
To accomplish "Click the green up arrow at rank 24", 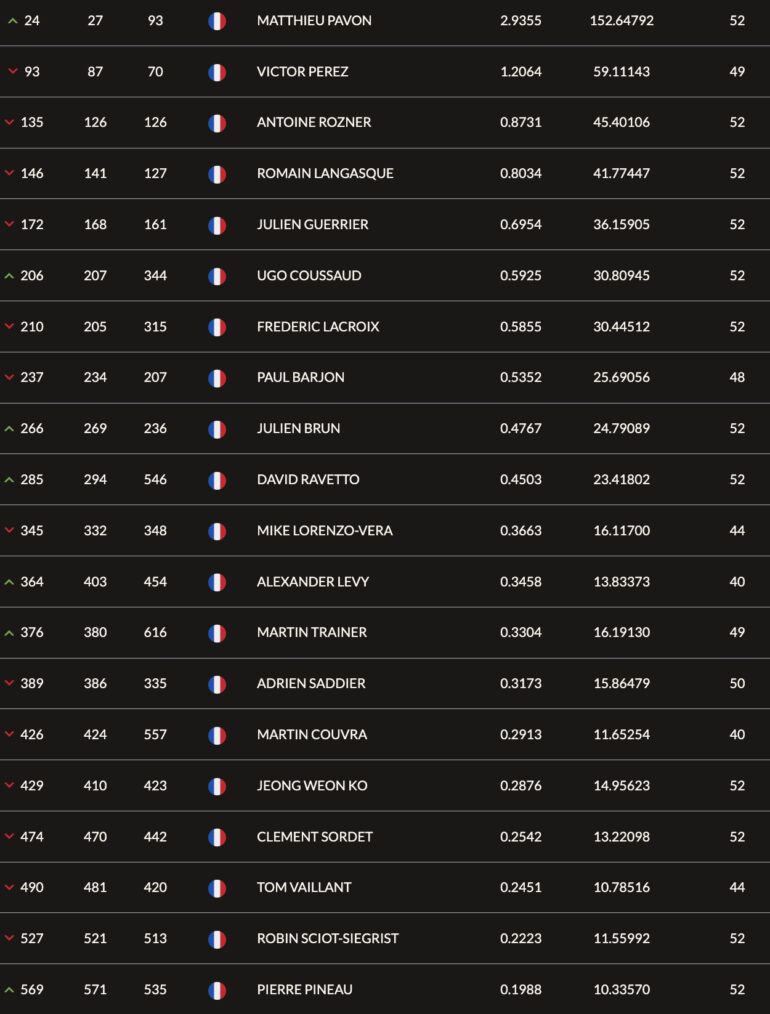I will 12,21.
